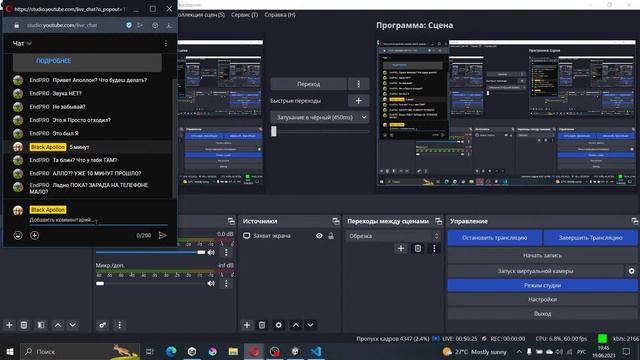Add a new source in Источники
The height and width of the screenshot is (360, 640).
(x=247, y=325)
